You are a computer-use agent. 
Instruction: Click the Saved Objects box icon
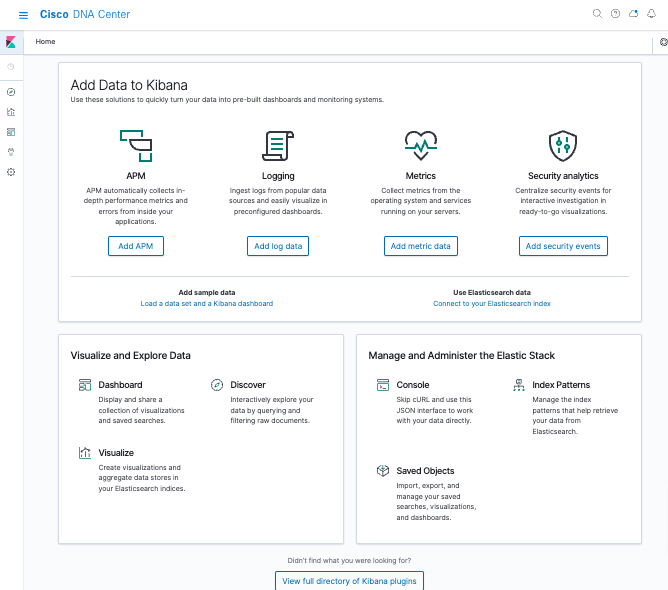383,471
